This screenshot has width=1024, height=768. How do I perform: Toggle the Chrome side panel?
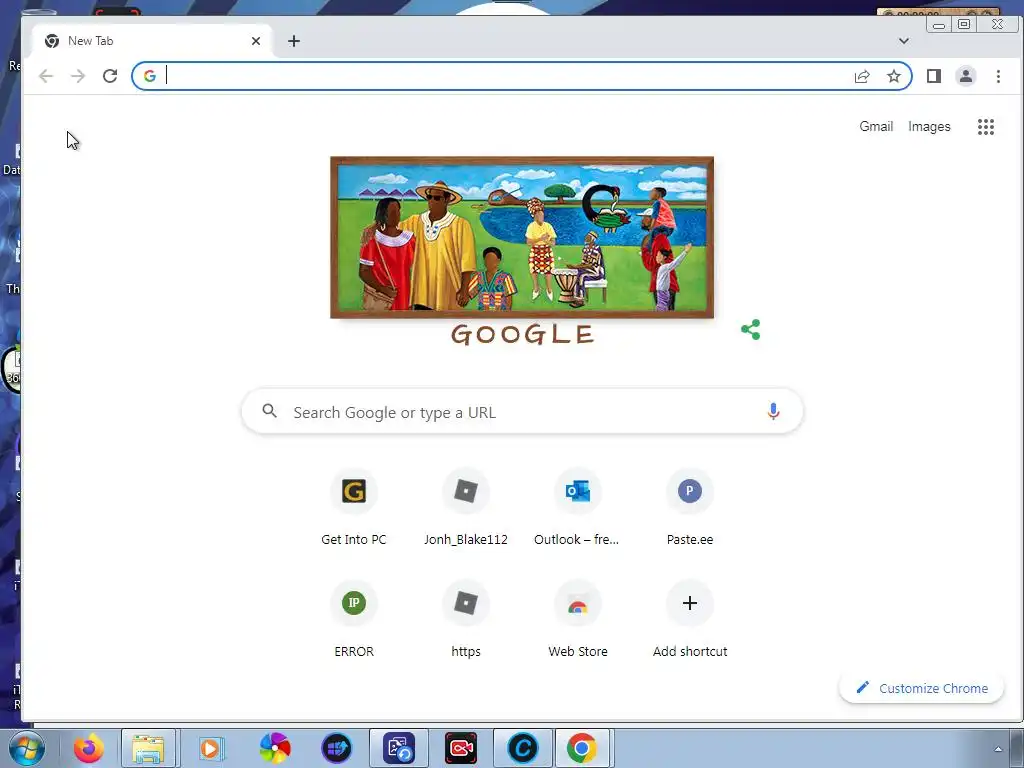(x=934, y=76)
